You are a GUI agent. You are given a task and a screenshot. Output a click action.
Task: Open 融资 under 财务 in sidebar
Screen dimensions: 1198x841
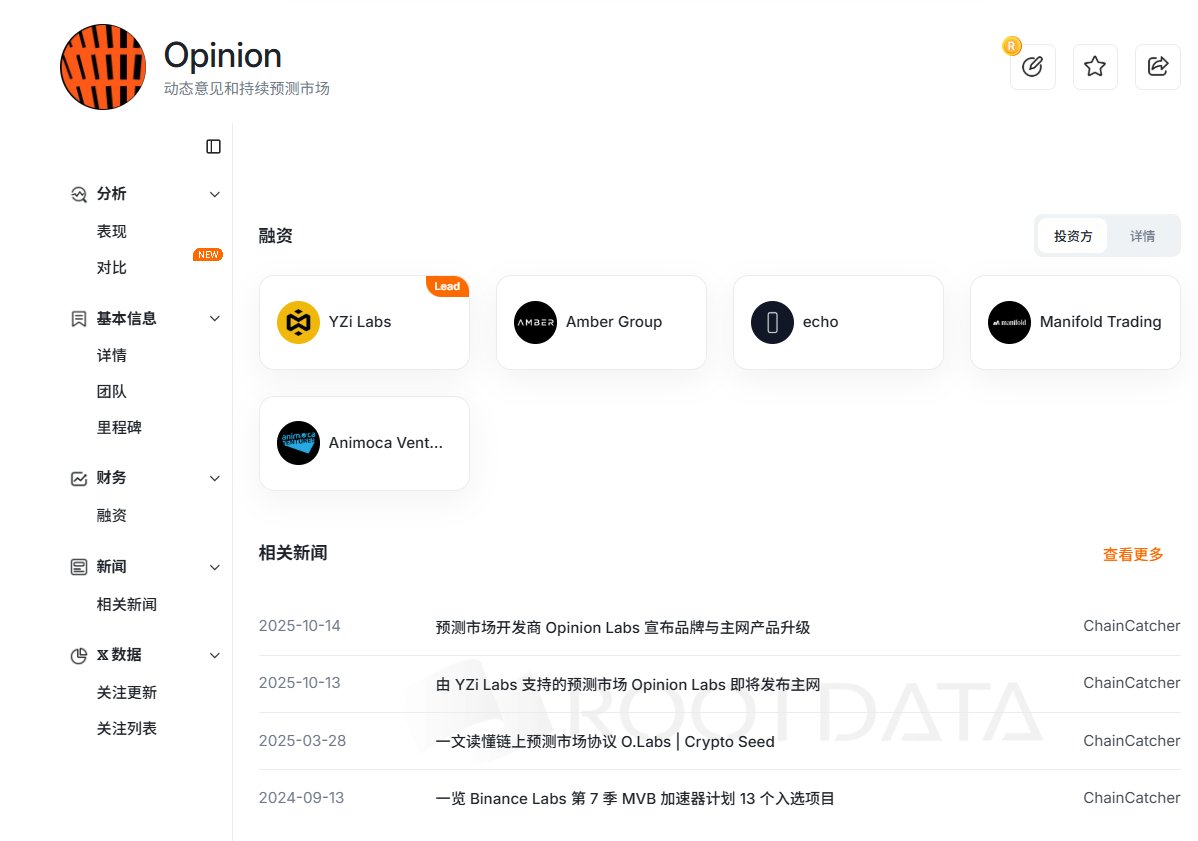tap(112, 516)
